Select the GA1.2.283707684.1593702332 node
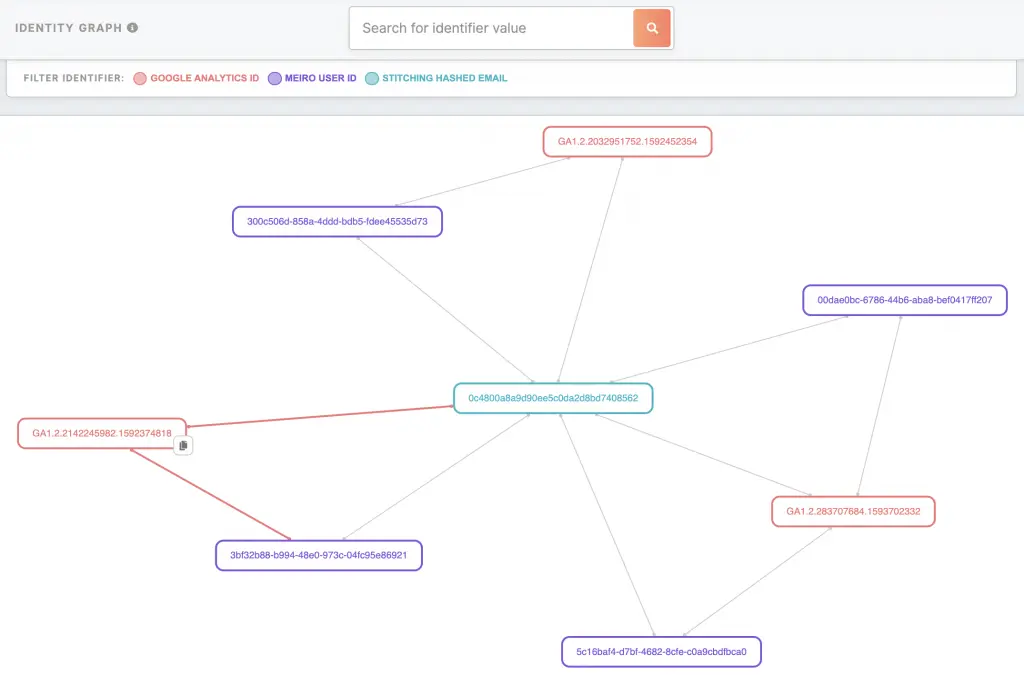1024x675 pixels. pos(852,511)
